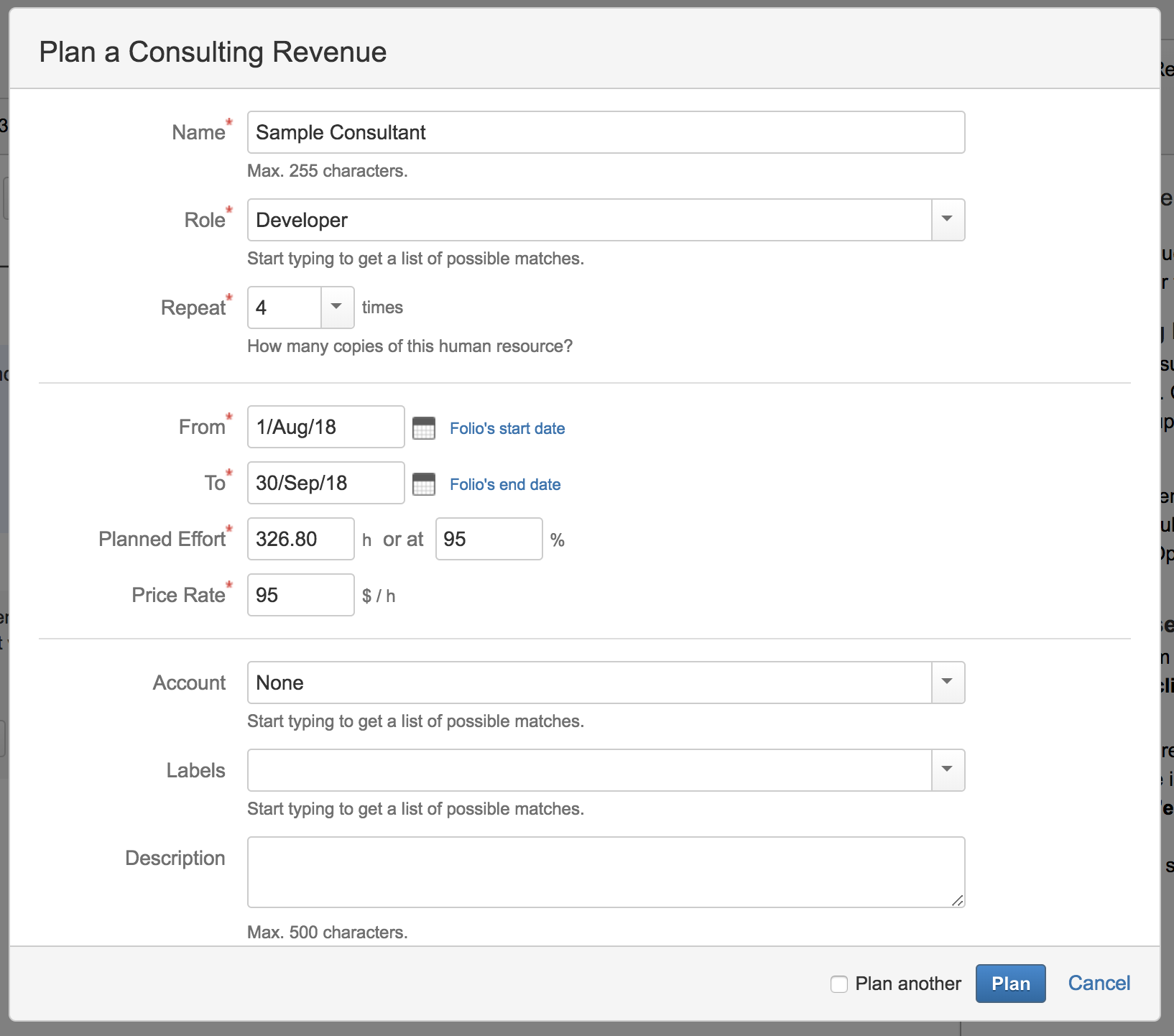Click the Labels input field

coord(589,770)
